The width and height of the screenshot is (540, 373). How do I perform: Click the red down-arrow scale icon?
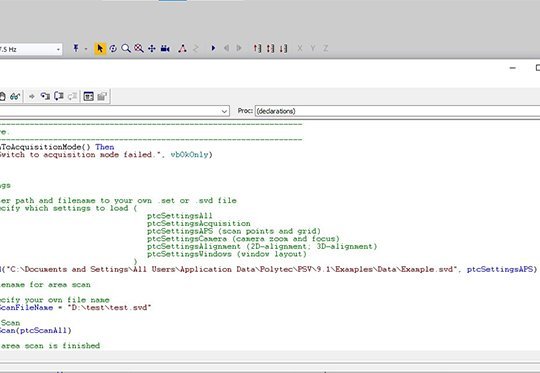(x=283, y=49)
